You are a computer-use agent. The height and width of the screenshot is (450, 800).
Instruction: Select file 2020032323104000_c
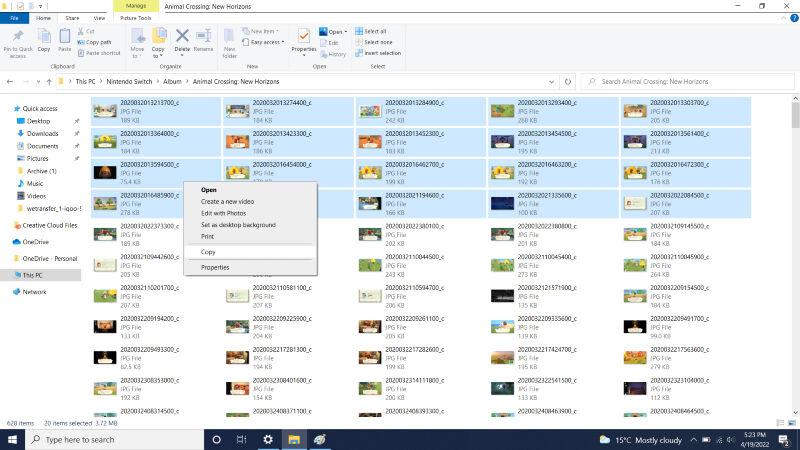(x=685, y=389)
